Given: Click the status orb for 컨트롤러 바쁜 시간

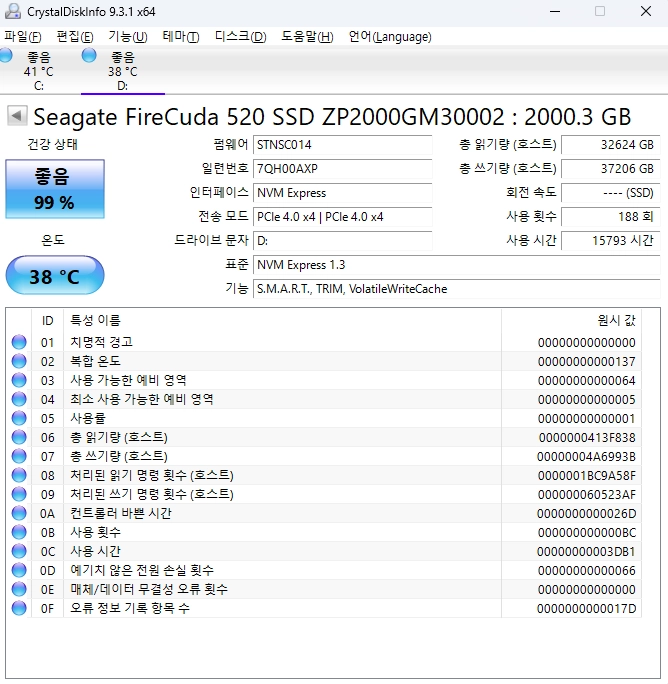Looking at the screenshot, I should [x=19, y=513].
